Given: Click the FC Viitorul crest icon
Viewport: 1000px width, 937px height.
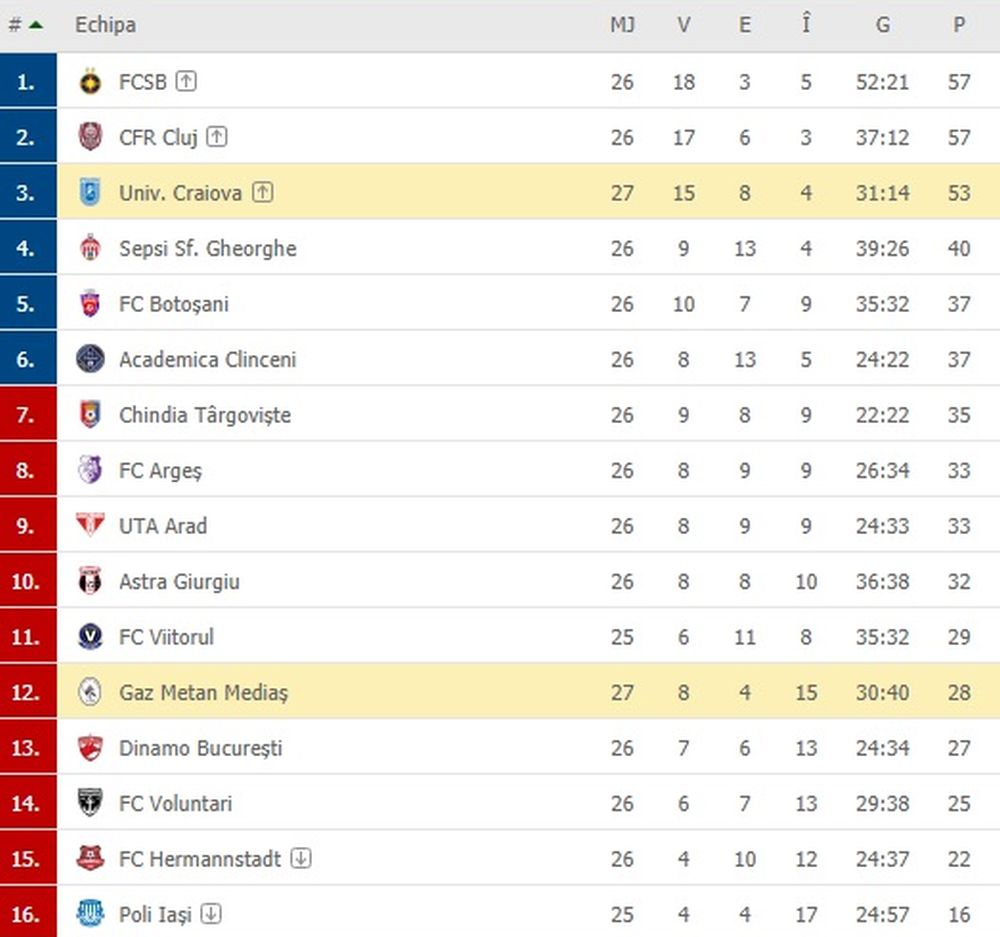Looking at the screenshot, I should [x=90, y=637].
